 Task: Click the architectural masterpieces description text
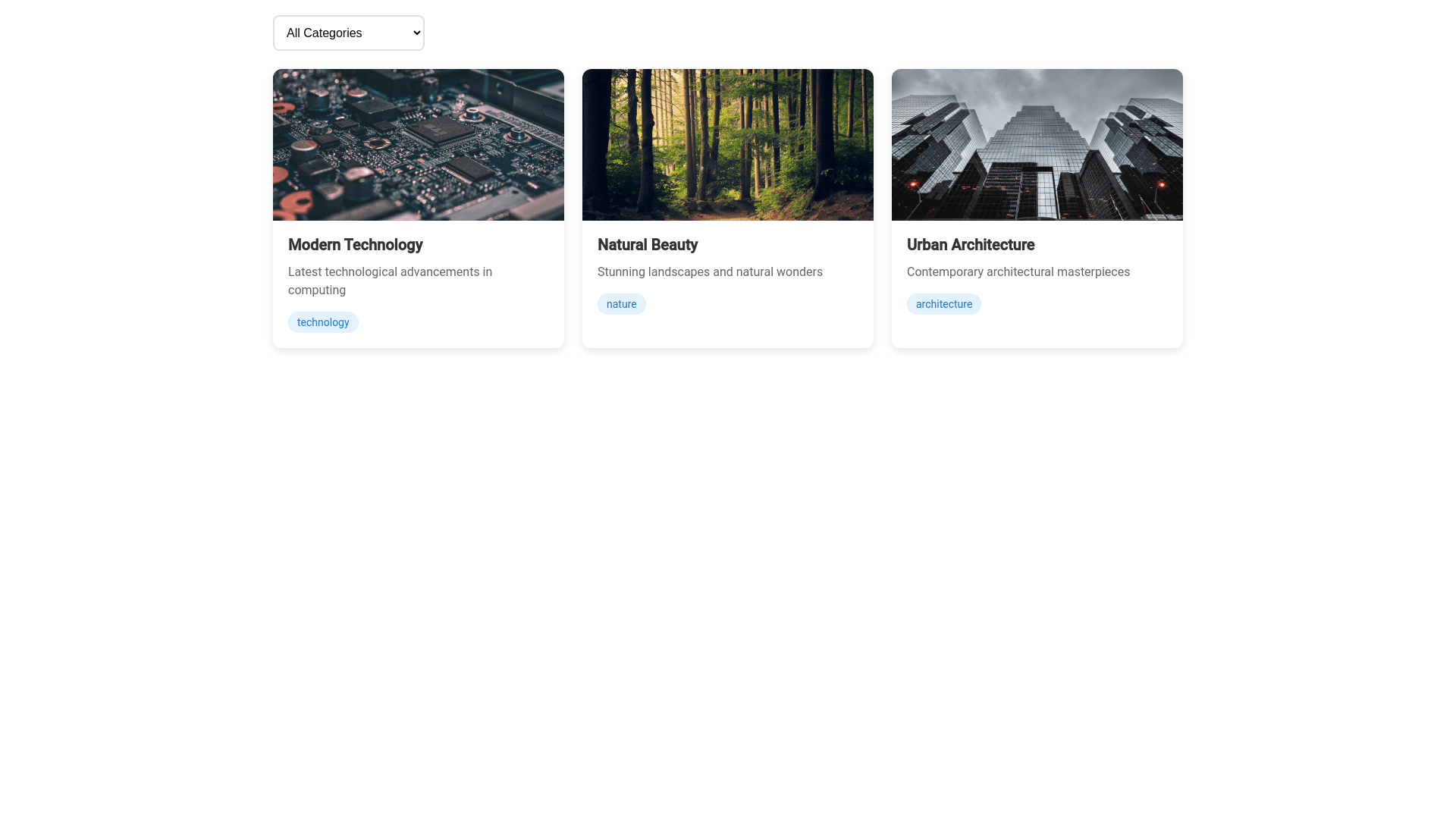[1018, 271]
